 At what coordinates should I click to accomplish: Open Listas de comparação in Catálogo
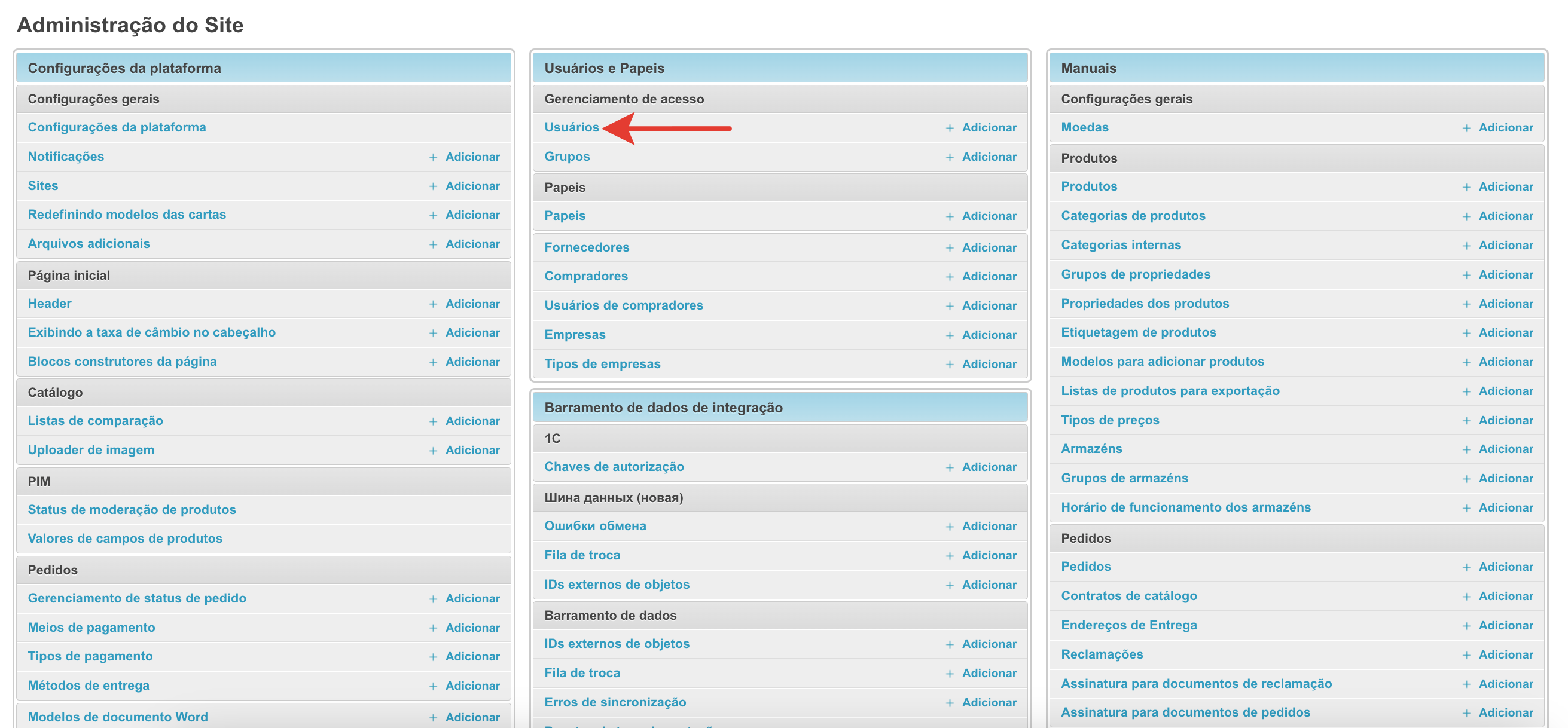95,420
